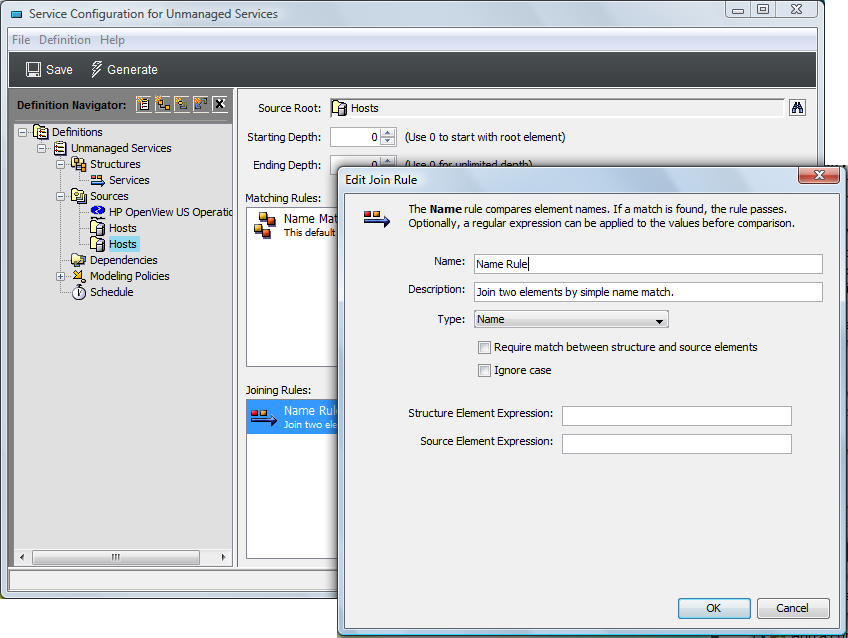Click the Schedule stopwatch icon
This screenshot has width=848, height=638.
[x=79, y=292]
